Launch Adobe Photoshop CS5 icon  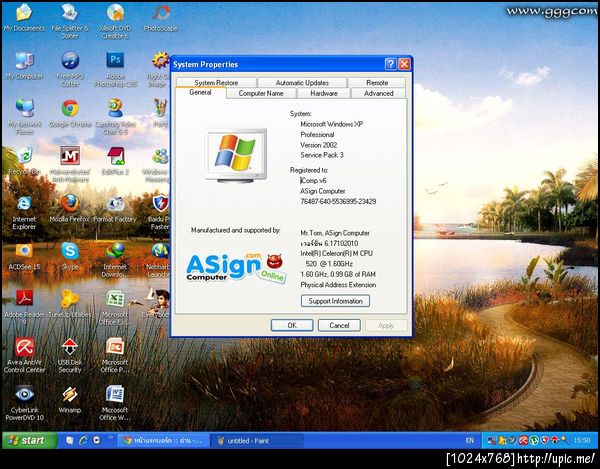coord(115,69)
